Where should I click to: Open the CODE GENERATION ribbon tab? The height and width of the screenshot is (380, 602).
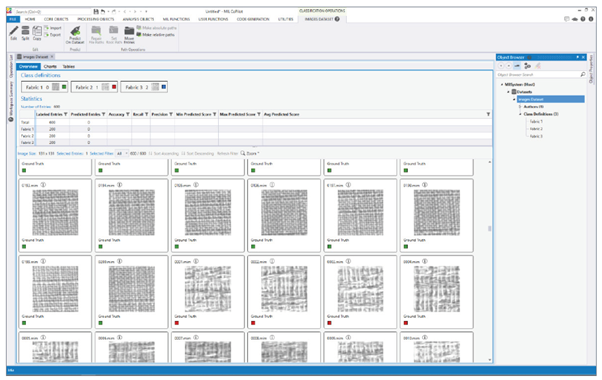253,19
